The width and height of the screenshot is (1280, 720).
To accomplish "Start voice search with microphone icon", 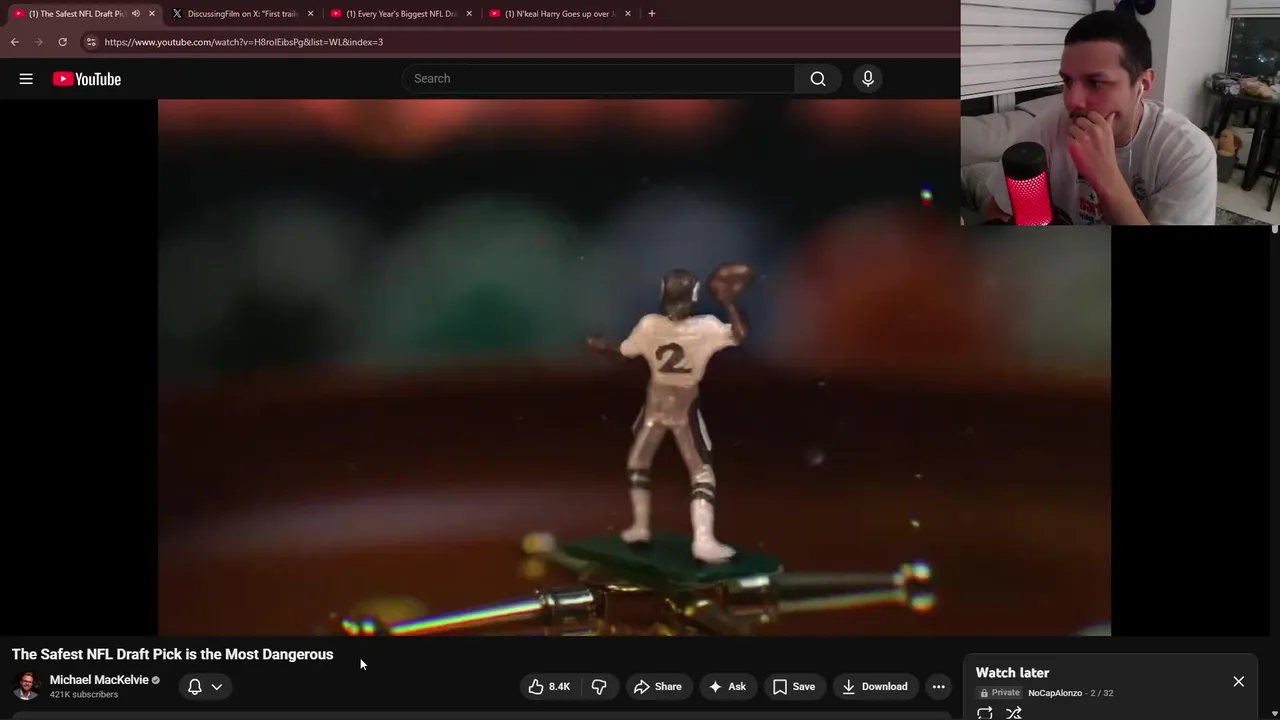I will click(x=868, y=79).
